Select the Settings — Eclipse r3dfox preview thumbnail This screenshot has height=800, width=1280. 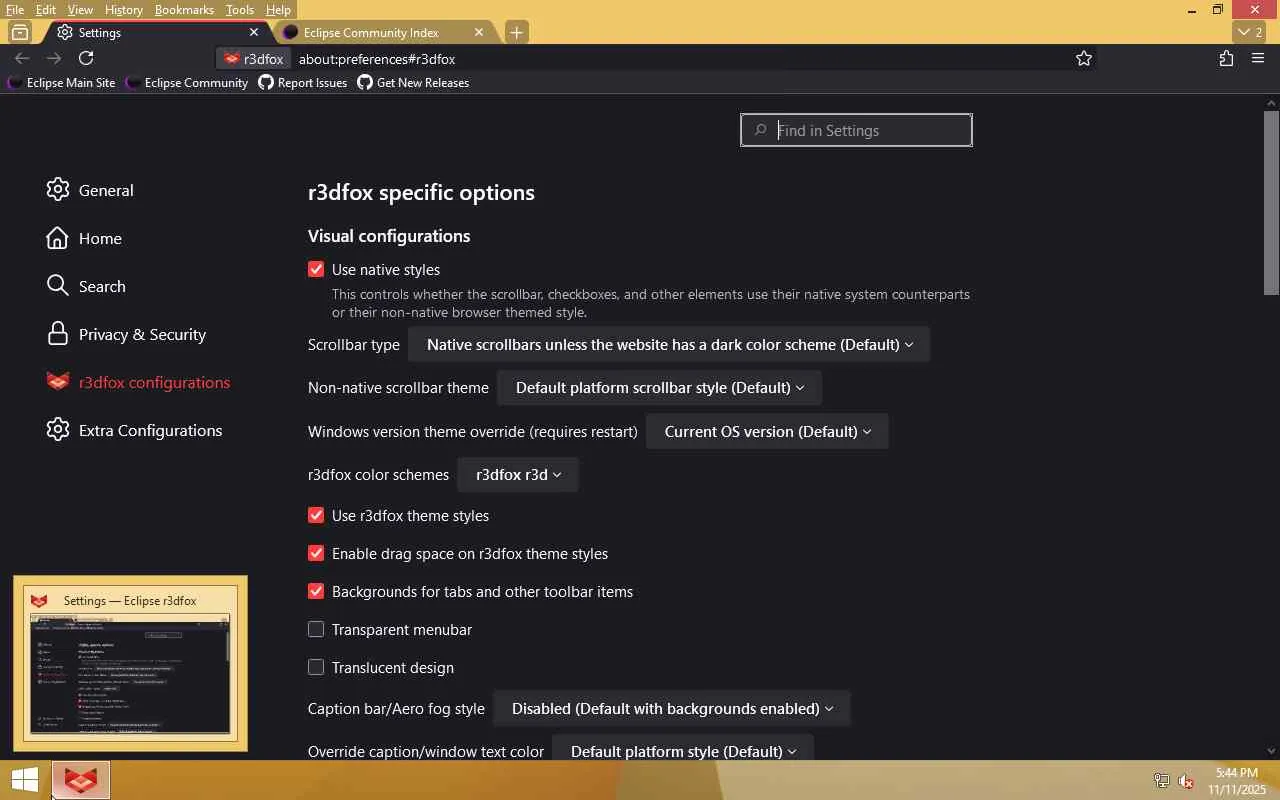130,664
